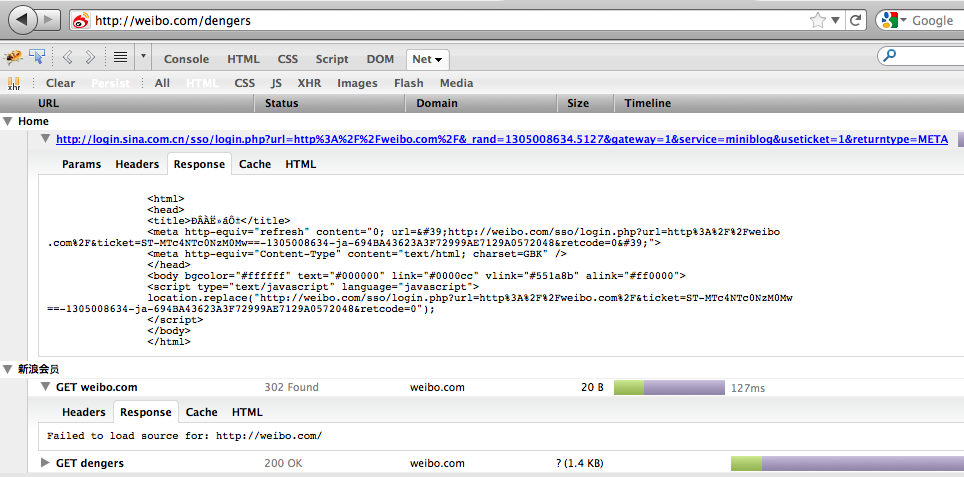Select Response tab of login request
The height and width of the screenshot is (477, 964).
[x=199, y=164]
